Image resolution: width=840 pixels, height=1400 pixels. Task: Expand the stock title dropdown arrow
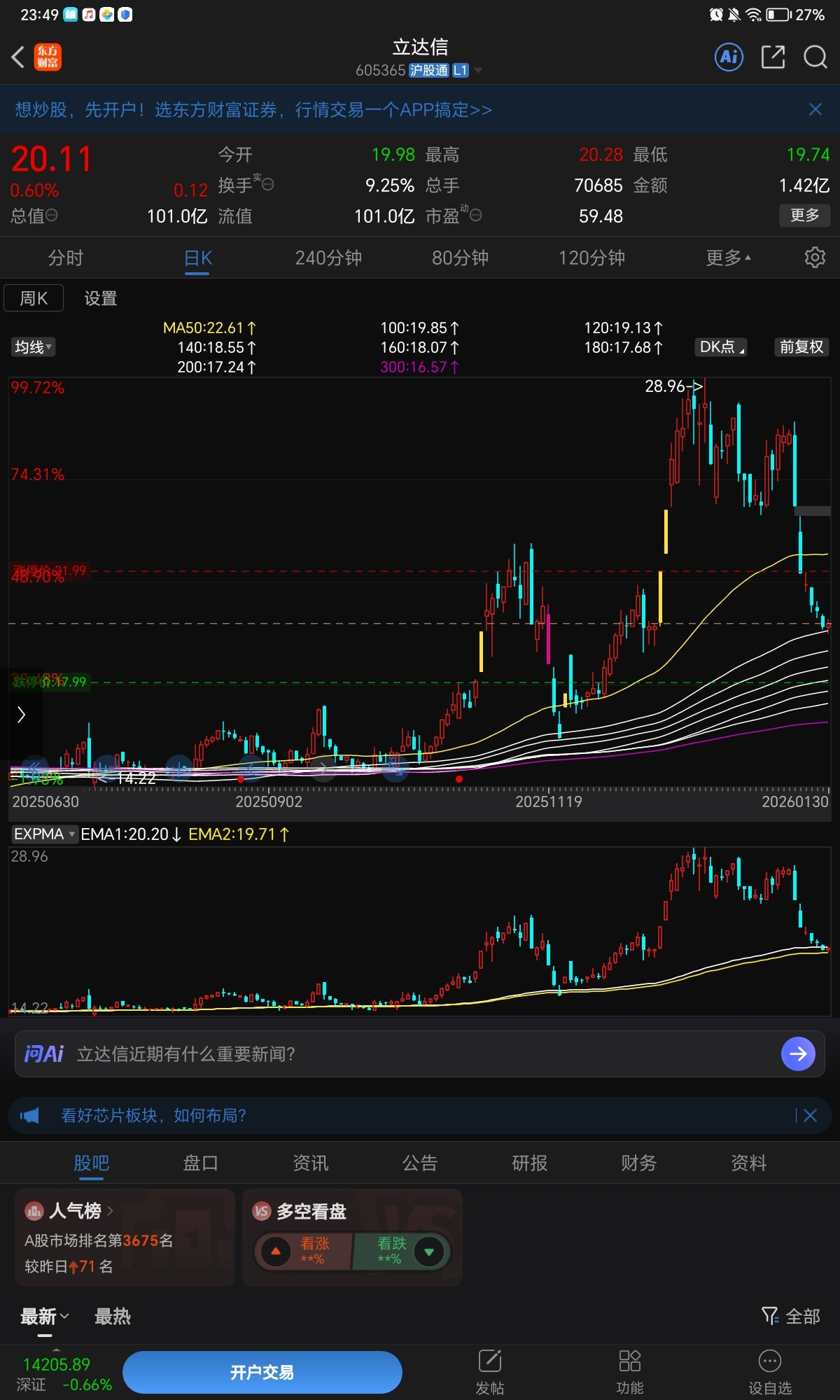[x=478, y=70]
